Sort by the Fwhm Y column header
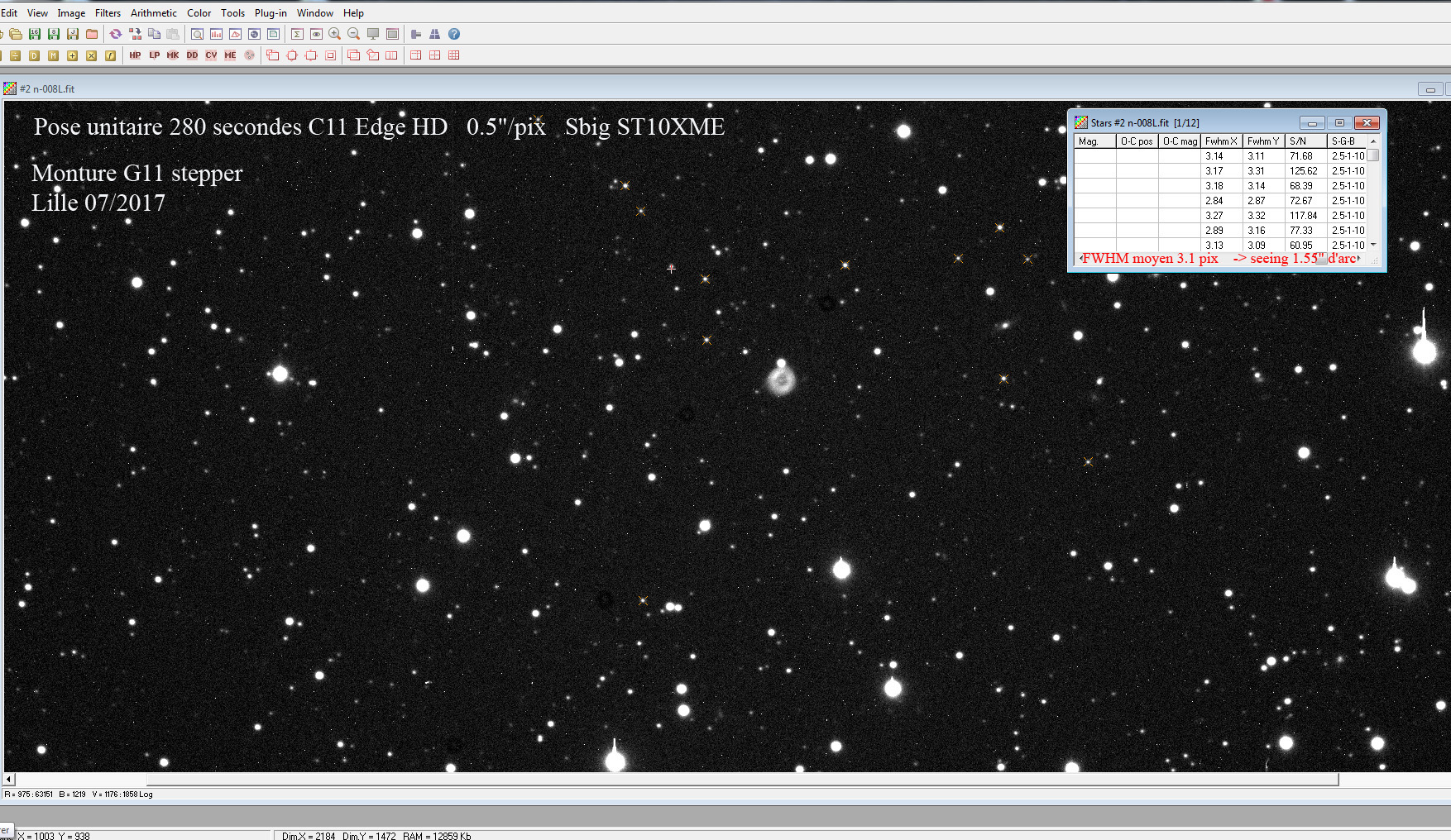 [1264, 141]
